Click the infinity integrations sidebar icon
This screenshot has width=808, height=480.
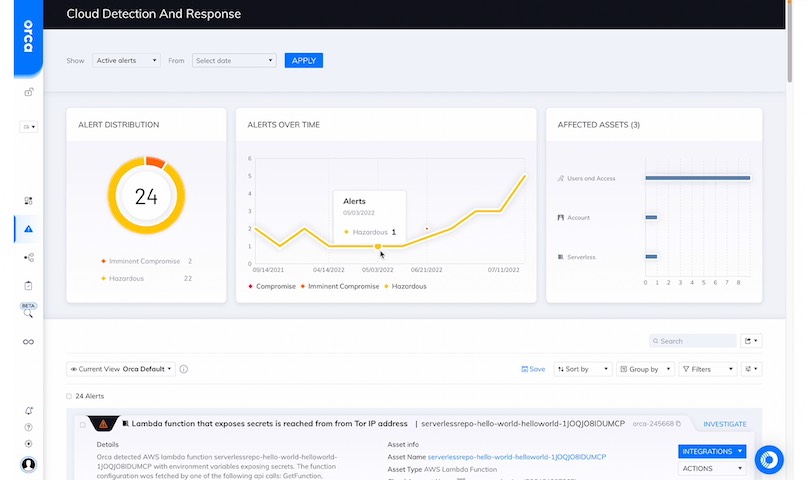(28, 342)
